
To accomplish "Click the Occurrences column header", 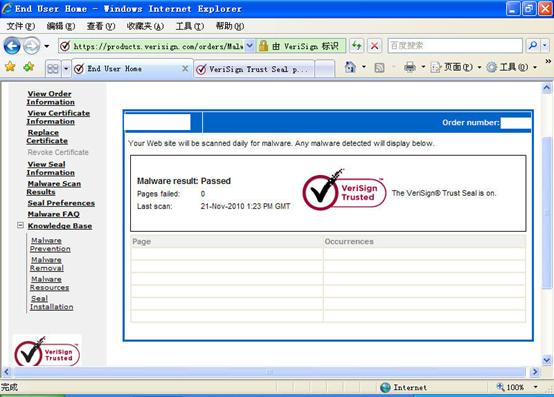I will click(x=424, y=242).
